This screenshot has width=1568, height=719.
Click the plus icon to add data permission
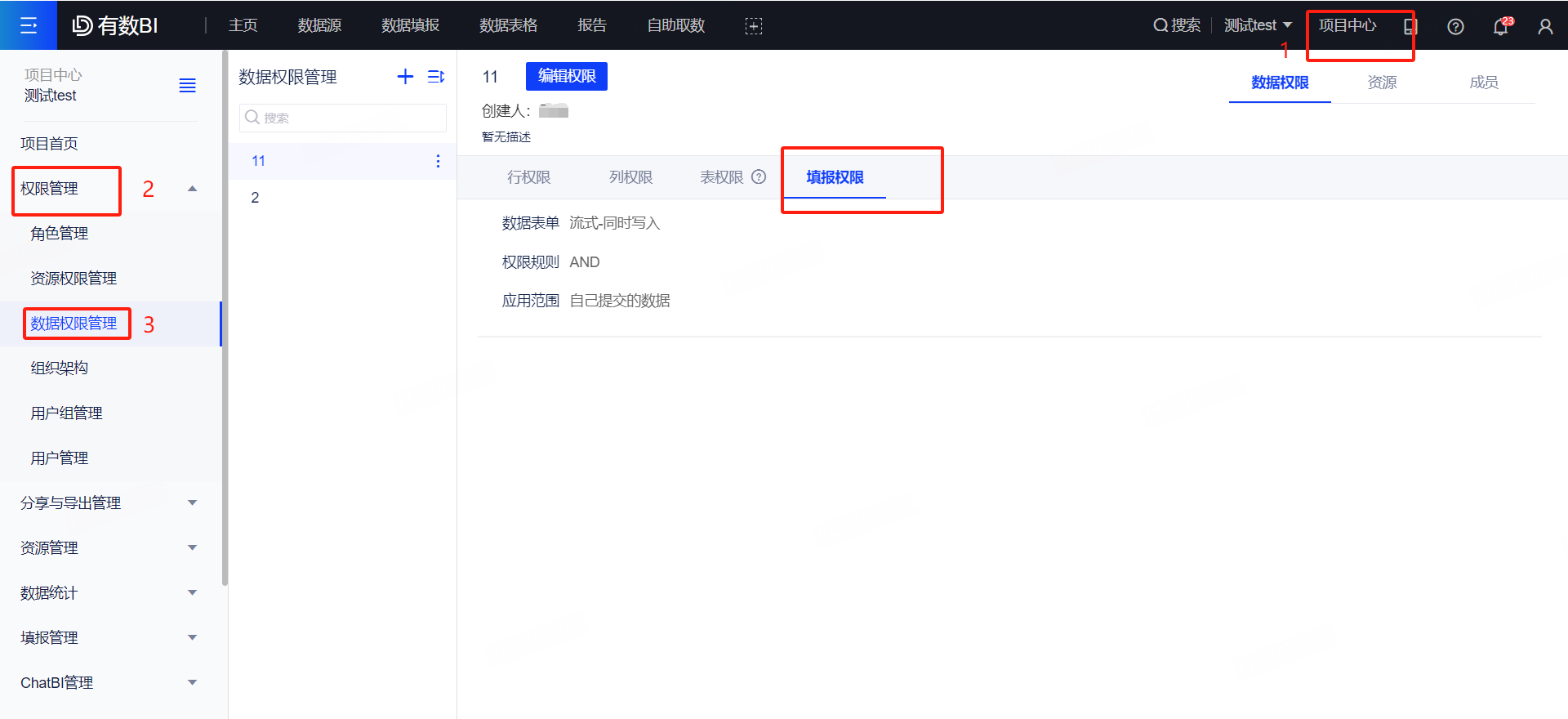[x=405, y=77]
